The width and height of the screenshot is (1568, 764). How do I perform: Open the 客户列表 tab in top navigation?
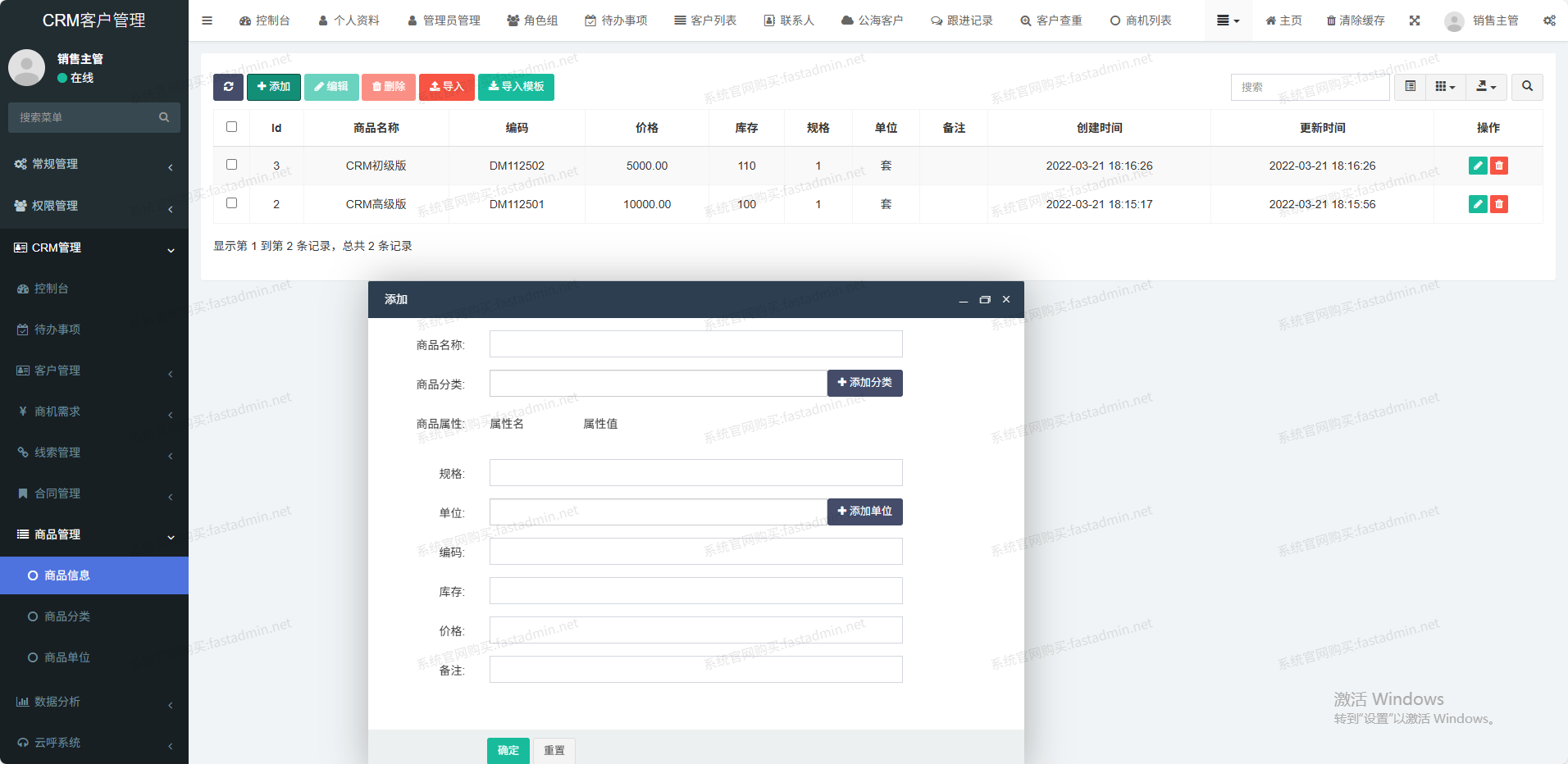click(x=705, y=20)
